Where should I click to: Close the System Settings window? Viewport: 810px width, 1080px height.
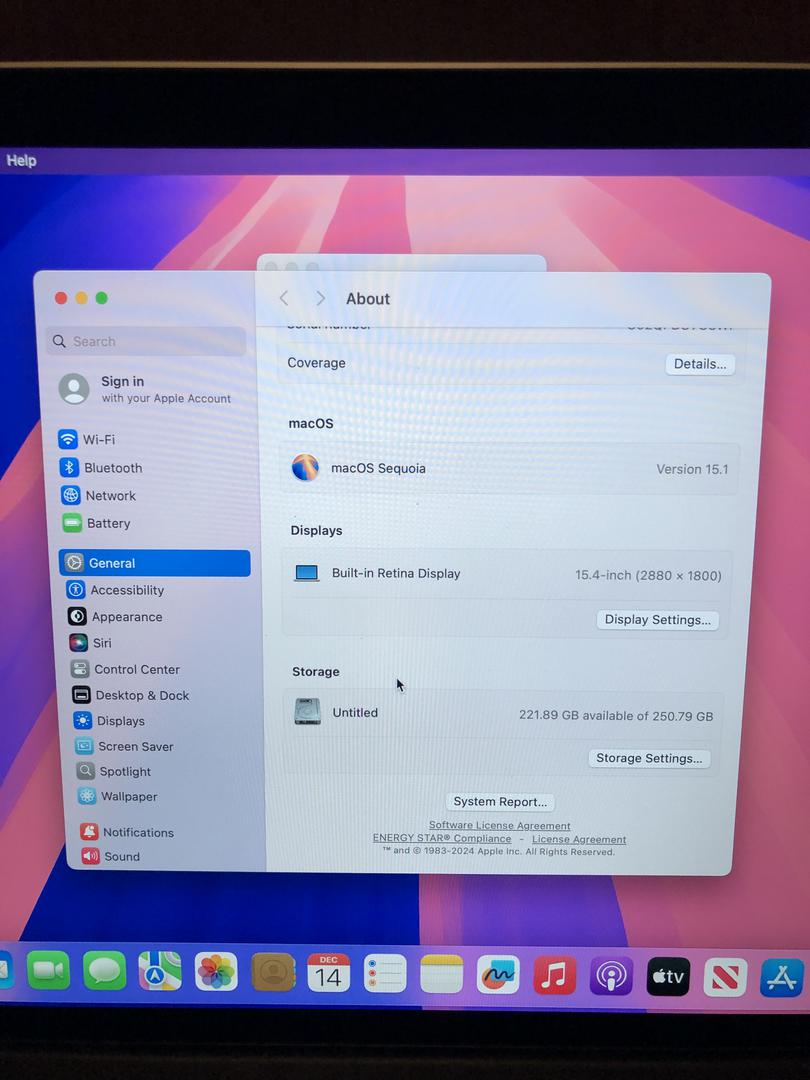pos(61,298)
